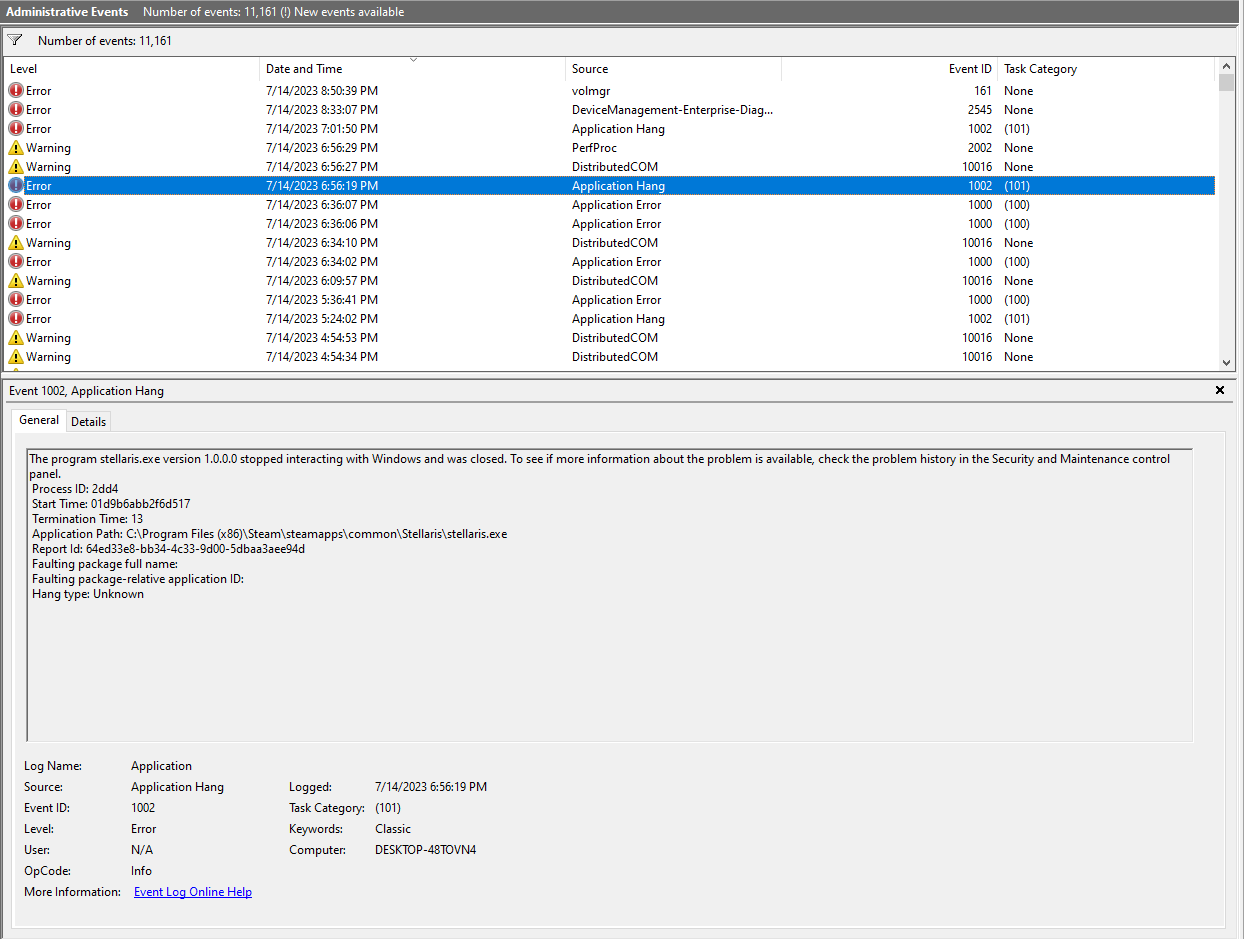Click the warning icon on the 6:09:57 DistributedCOM row
The image size is (1244, 939).
click(x=17, y=280)
